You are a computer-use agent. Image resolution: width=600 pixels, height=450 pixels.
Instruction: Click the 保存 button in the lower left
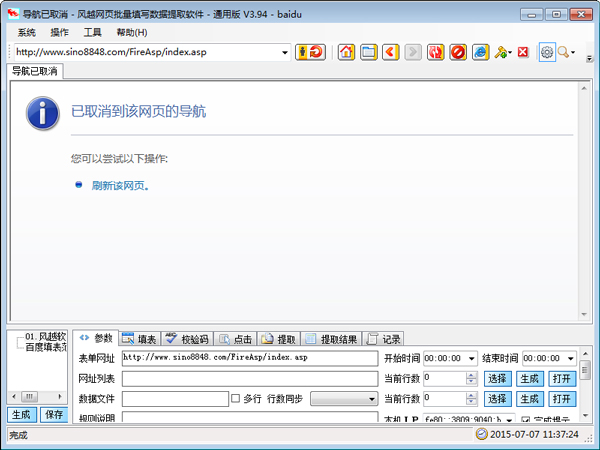[54, 414]
